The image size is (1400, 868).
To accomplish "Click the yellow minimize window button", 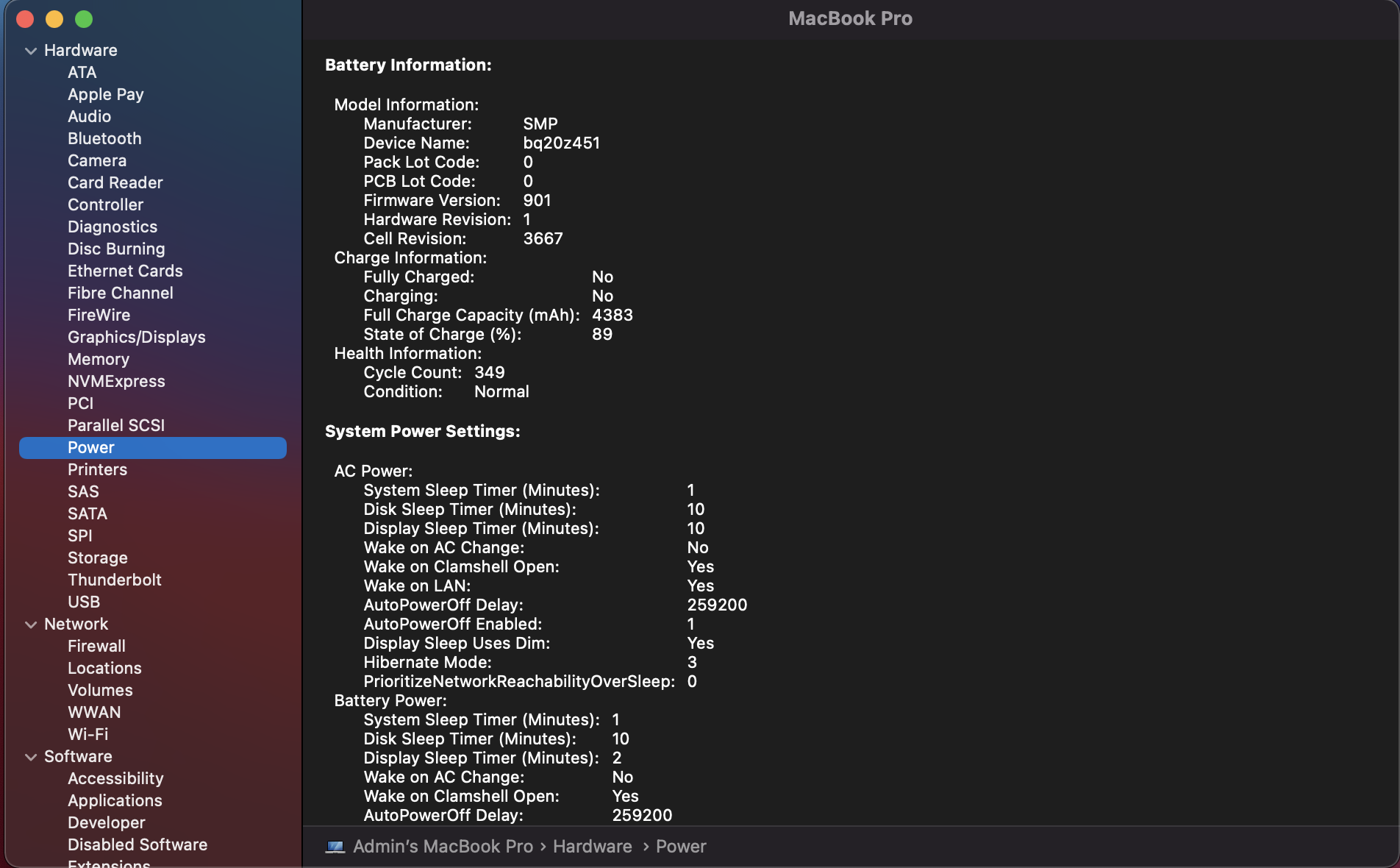I will coord(54,19).
